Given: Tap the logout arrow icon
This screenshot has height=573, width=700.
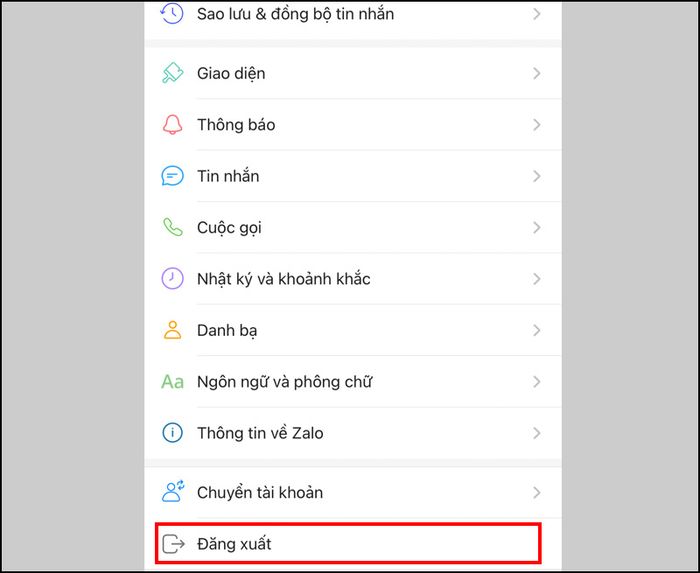Looking at the screenshot, I should click(173, 544).
